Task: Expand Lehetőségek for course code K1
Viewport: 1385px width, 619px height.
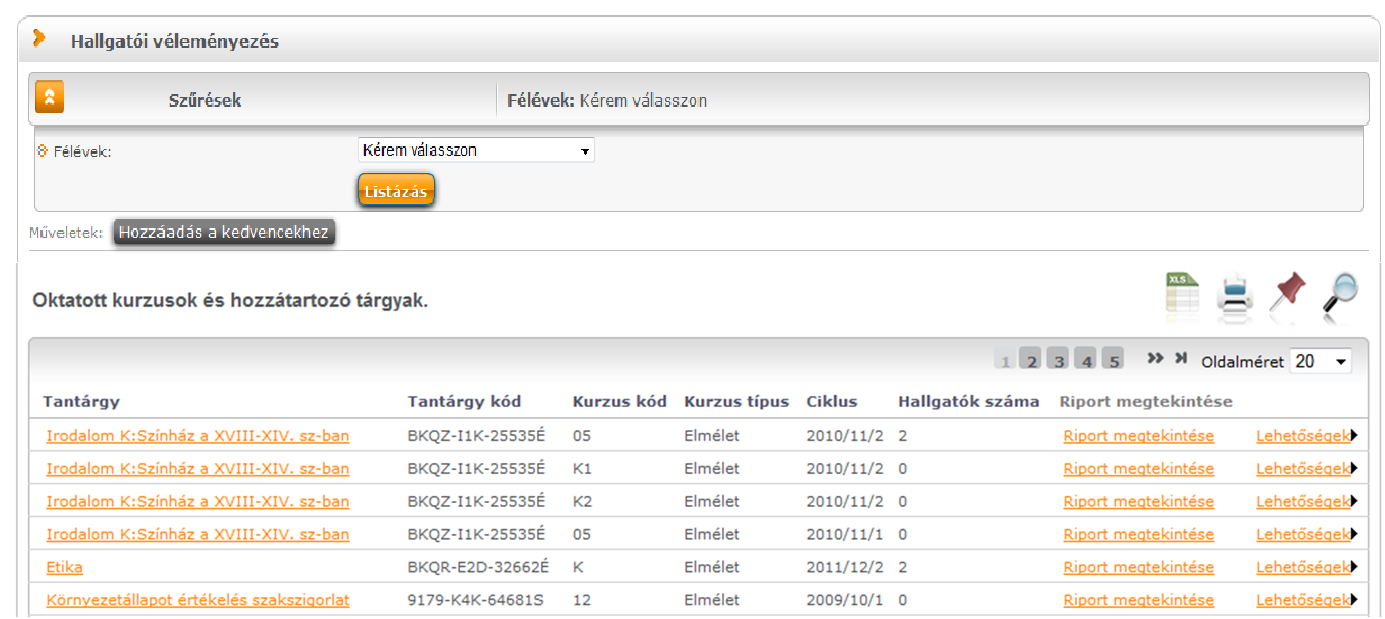Action: [x=1306, y=469]
